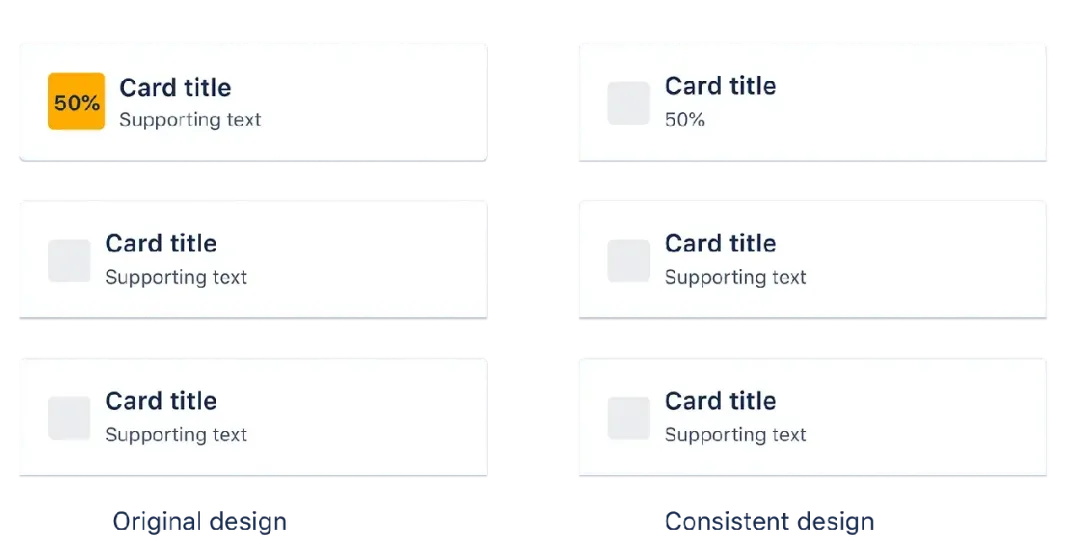Click Supporting text in middle consistent card

pyautogui.click(x=736, y=278)
